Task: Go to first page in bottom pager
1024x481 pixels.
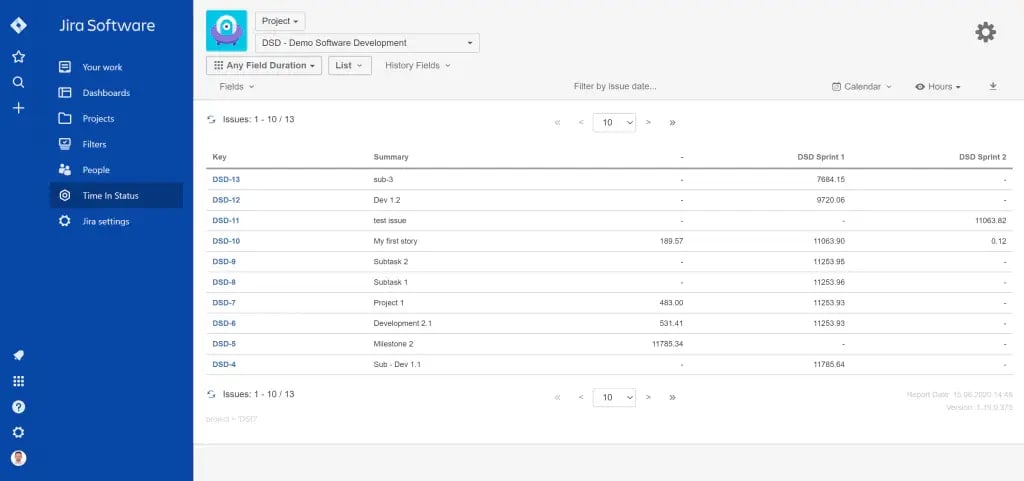Action: point(557,397)
